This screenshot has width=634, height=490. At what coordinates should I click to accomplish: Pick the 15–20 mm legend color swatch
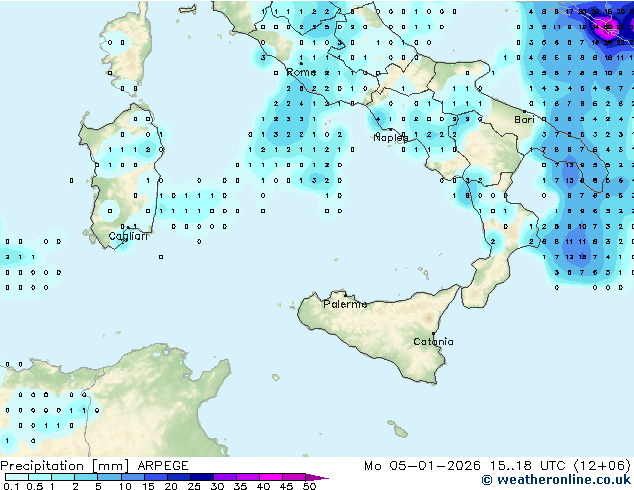click(155, 477)
